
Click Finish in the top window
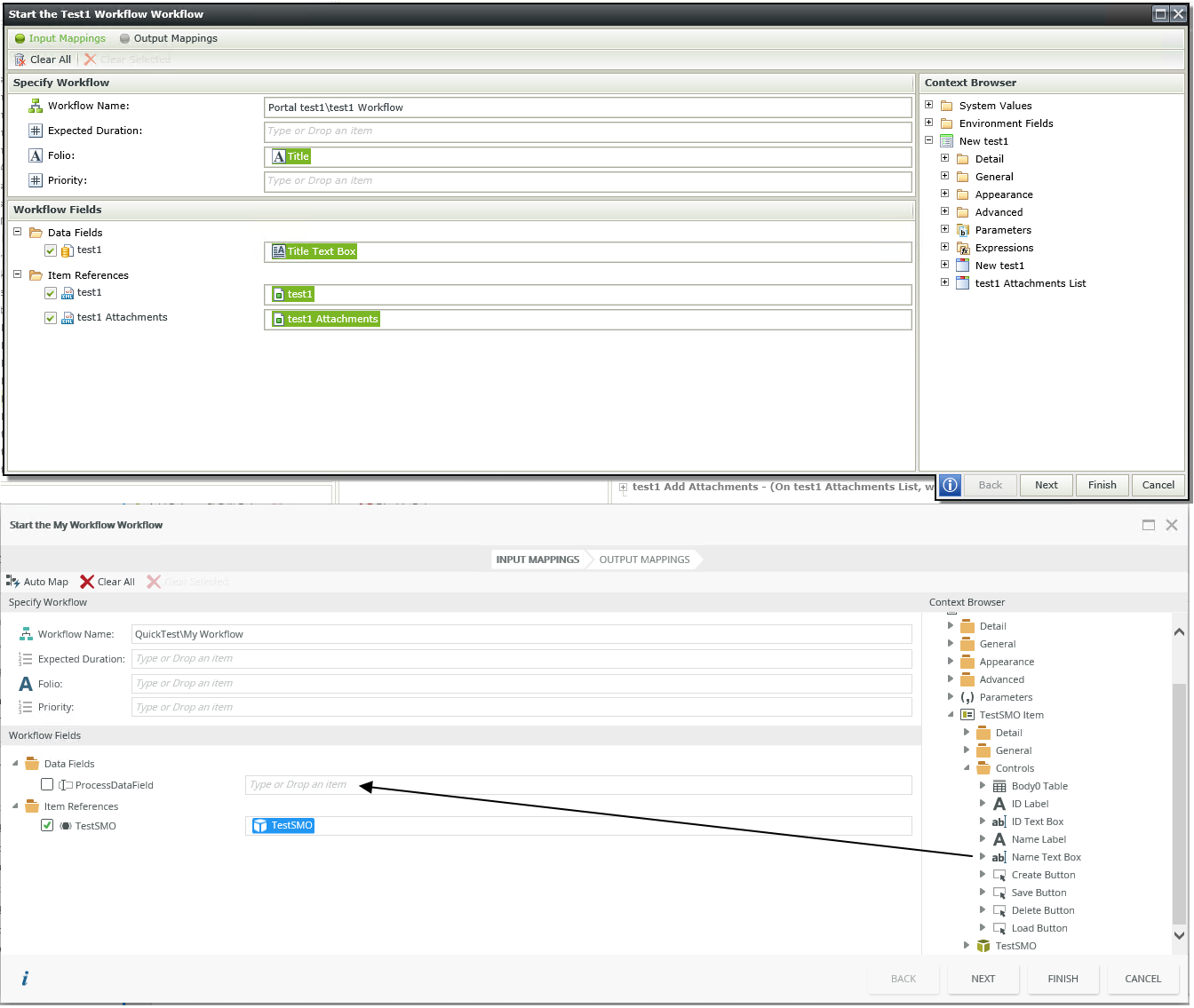point(1102,485)
